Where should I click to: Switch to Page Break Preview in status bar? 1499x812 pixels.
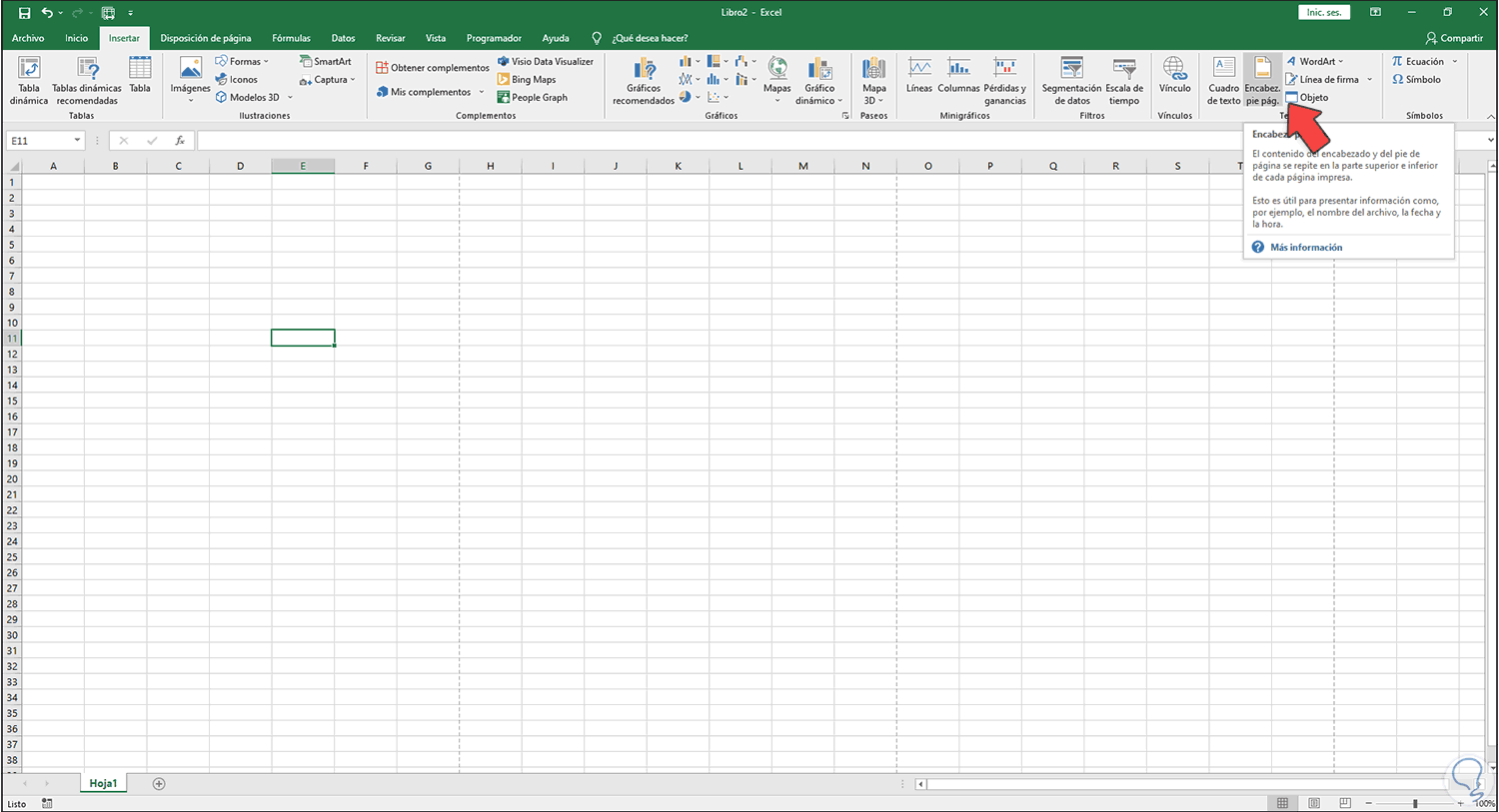(1345, 803)
